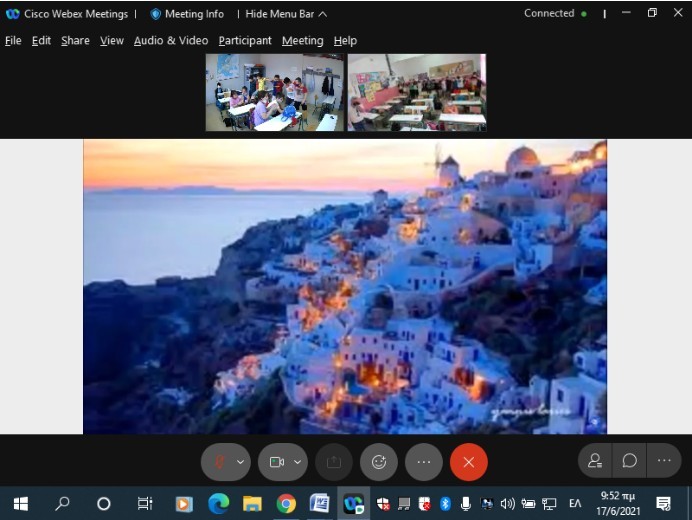Show the participants panel
The width and height of the screenshot is (692, 520).
tap(595, 461)
